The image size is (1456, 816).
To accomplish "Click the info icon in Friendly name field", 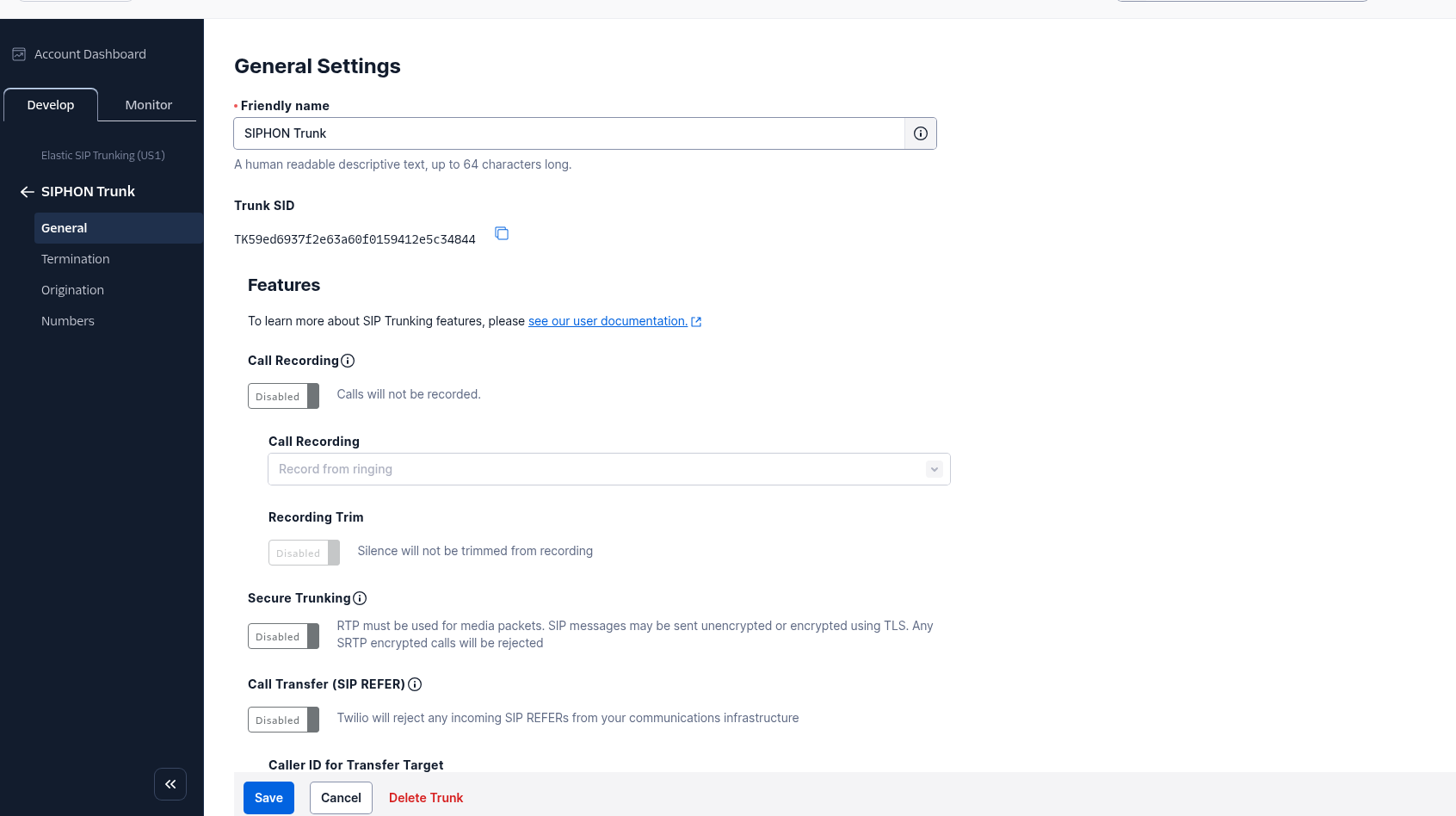I will (920, 133).
